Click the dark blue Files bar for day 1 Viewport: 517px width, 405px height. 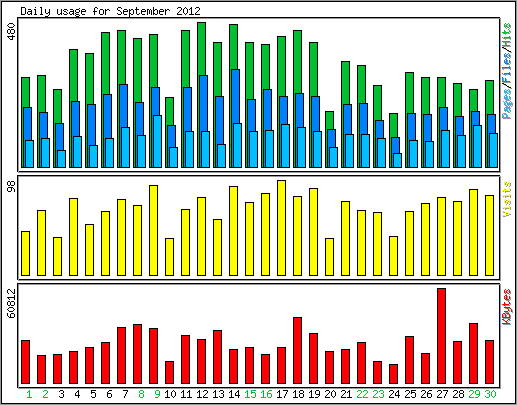[27, 124]
